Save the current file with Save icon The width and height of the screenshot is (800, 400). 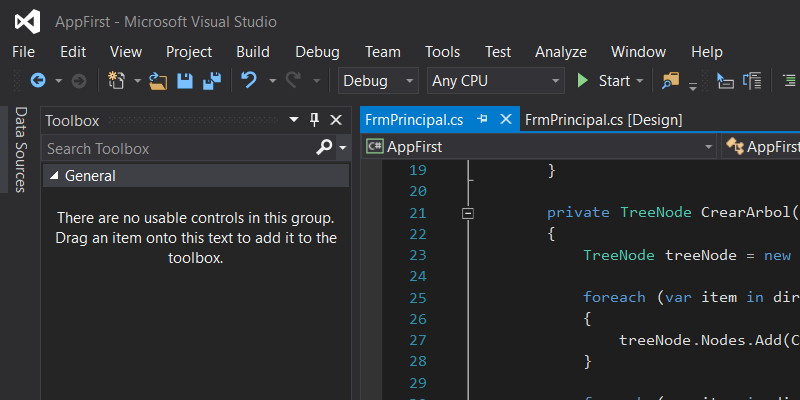coord(185,81)
